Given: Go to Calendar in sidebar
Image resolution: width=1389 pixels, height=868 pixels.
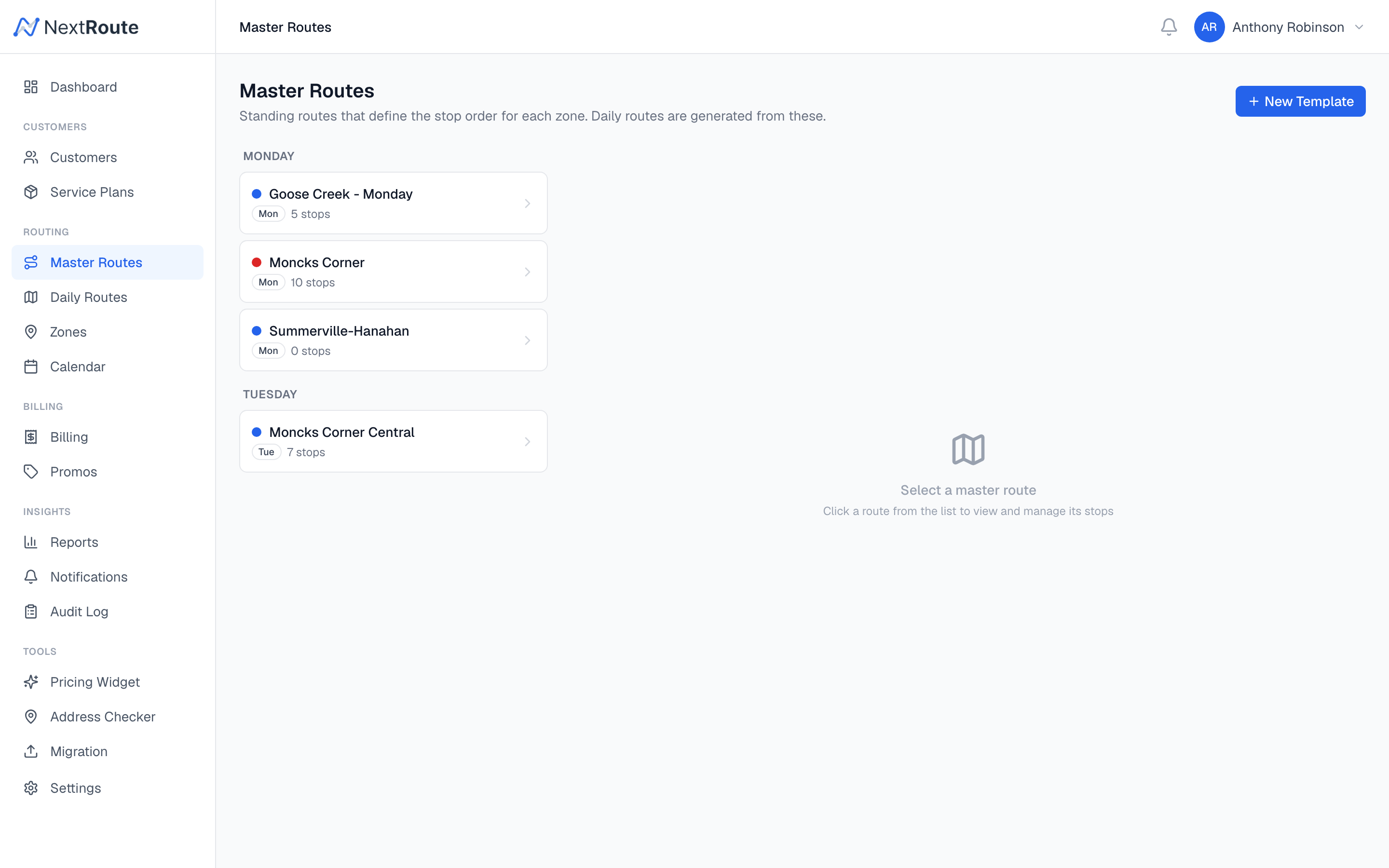Looking at the screenshot, I should click(x=78, y=366).
